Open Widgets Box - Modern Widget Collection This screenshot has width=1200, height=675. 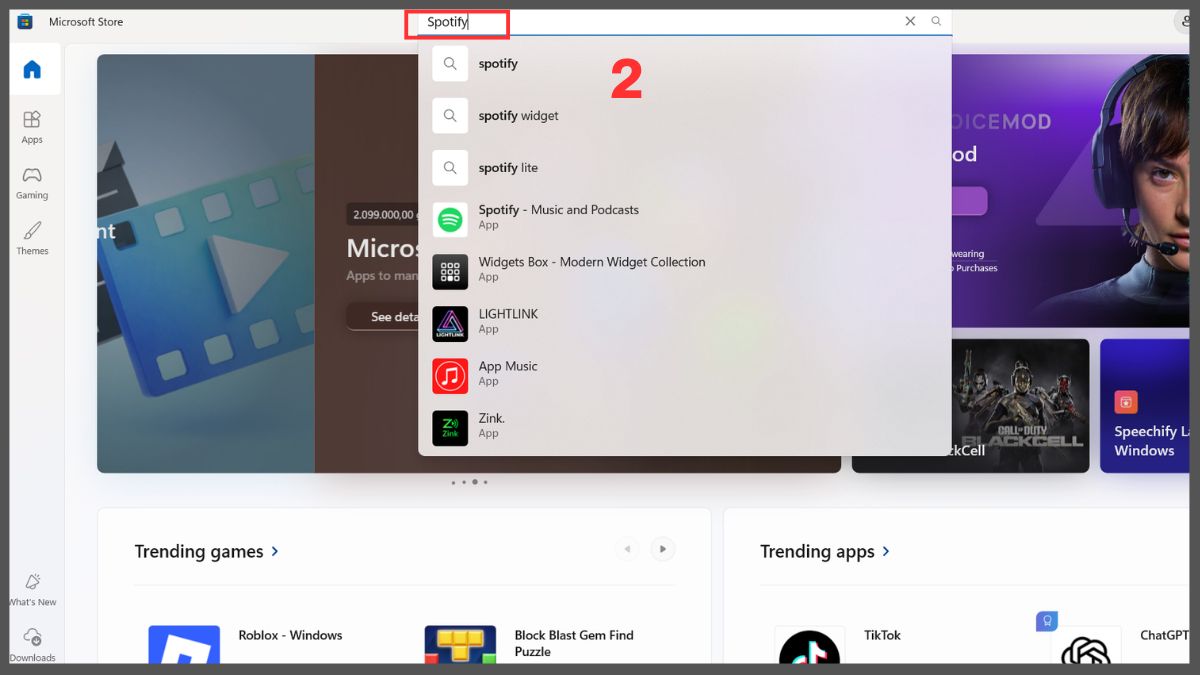pyautogui.click(x=684, y=270)
